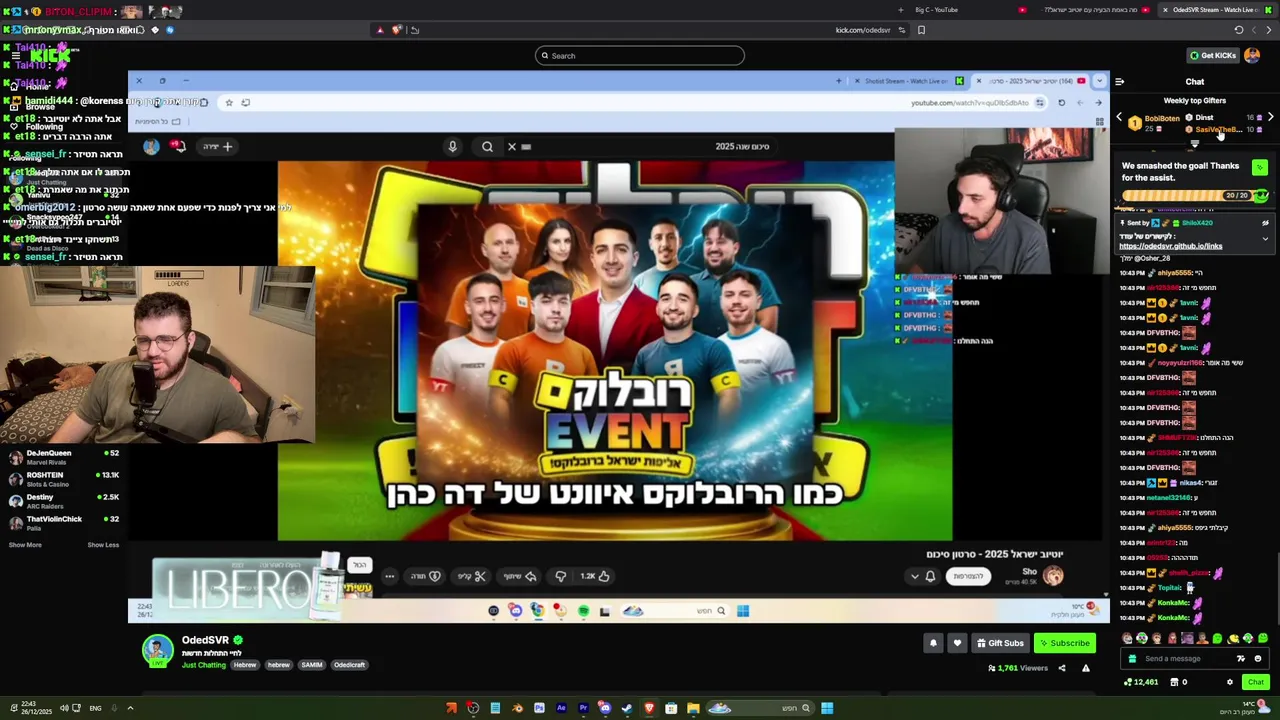Click the Gift Subs button
The width and height of the screenshot is (1280, 720).
1000,643
